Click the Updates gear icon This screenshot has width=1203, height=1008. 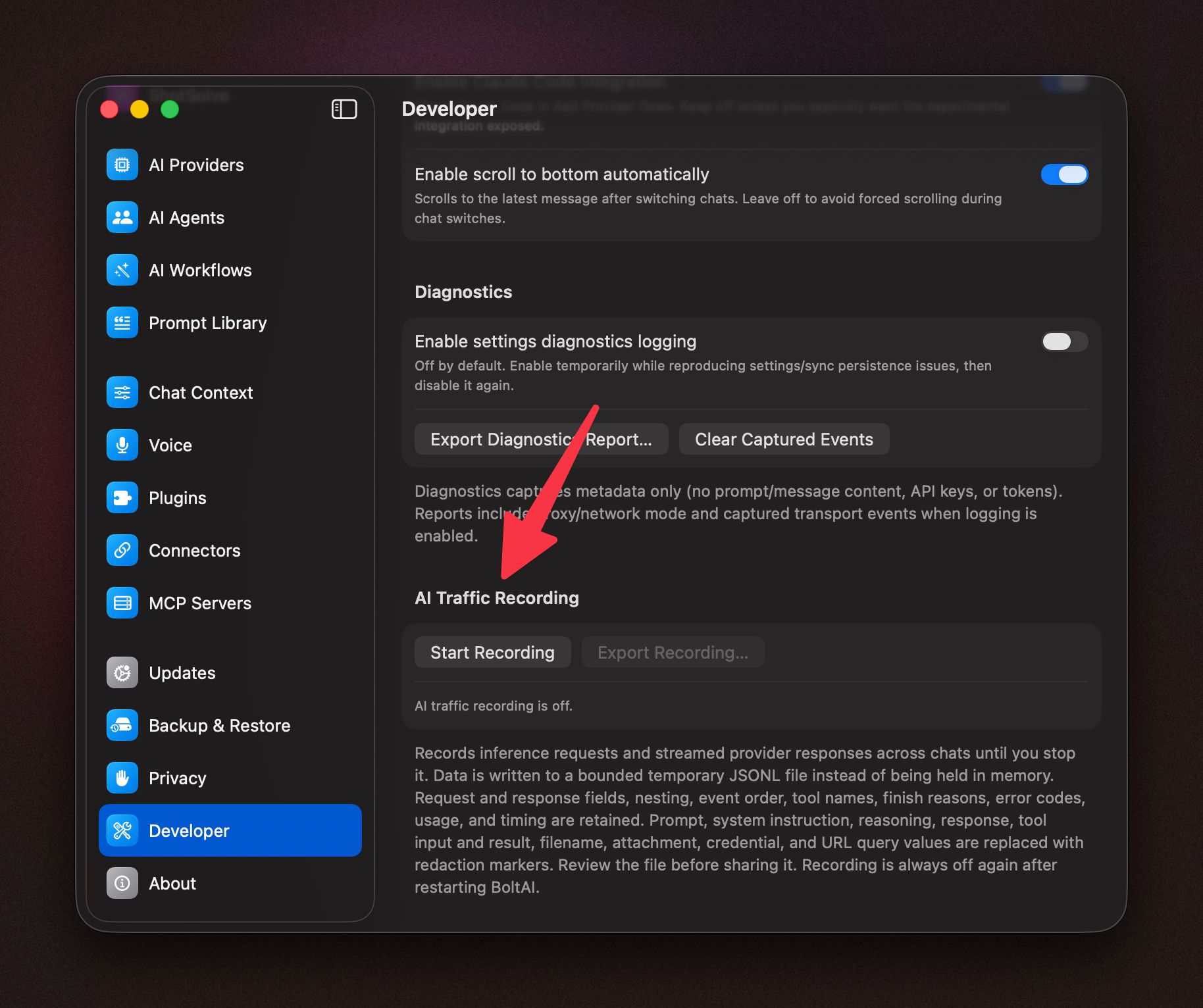[x=122, y=672]
